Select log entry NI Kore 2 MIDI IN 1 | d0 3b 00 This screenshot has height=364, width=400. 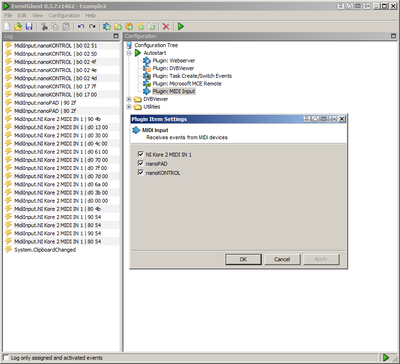61,193
